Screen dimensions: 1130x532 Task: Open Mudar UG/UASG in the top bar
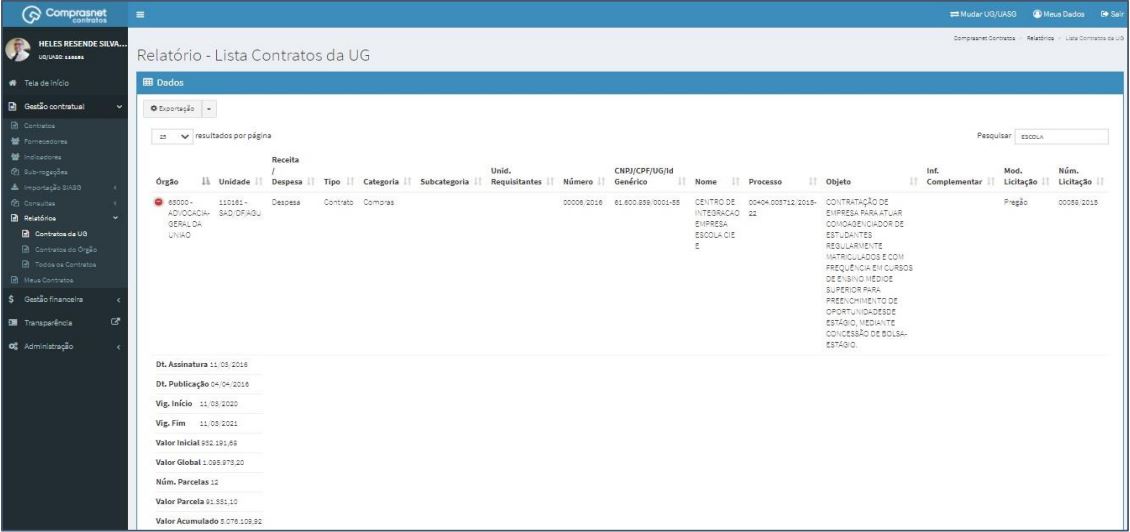click(983, 14)
